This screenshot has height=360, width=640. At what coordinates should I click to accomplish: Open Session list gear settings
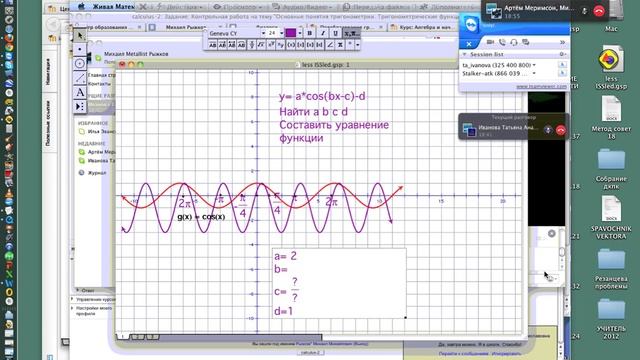562,54
